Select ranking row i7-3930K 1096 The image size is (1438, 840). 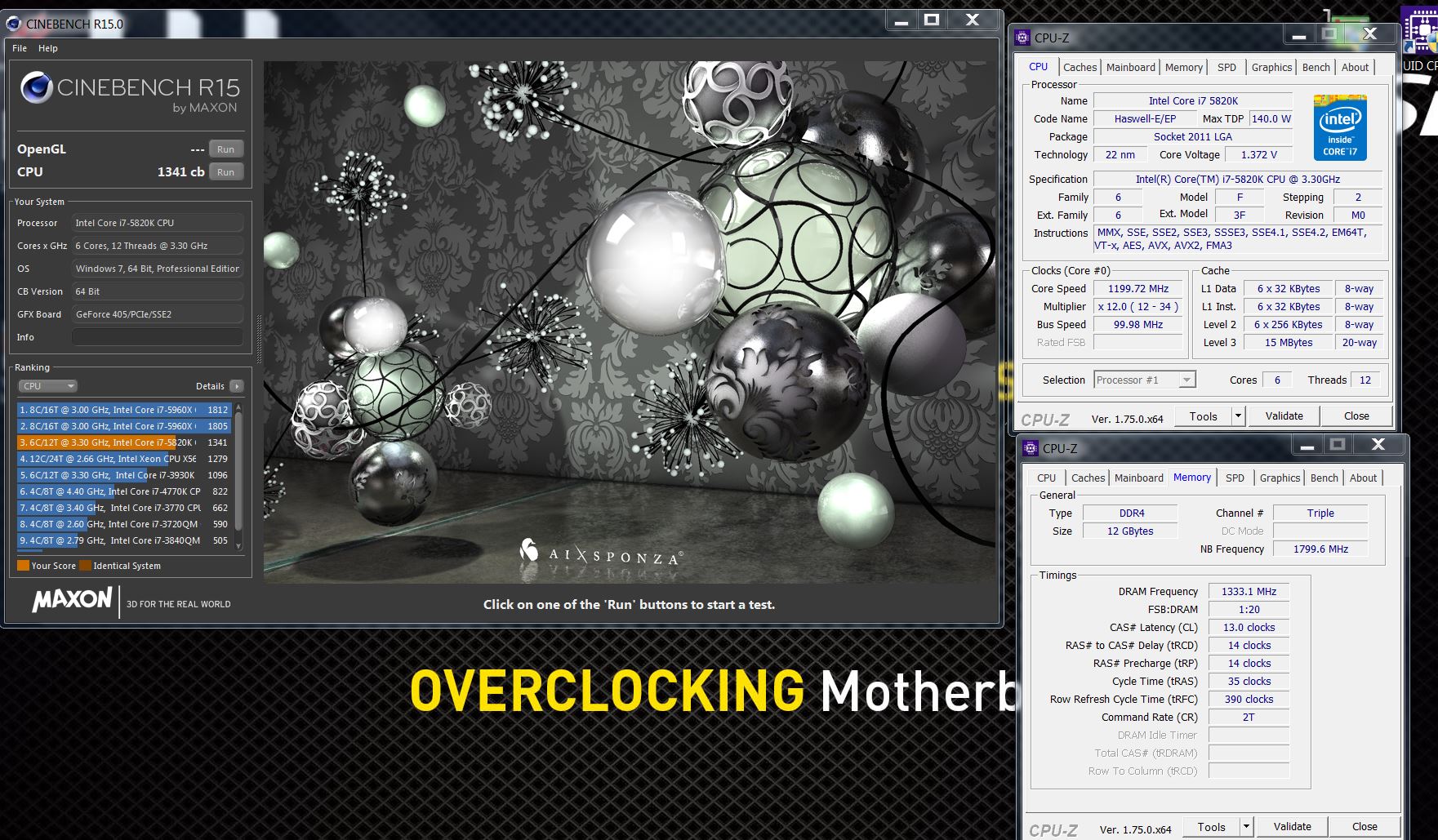point(124,475)
